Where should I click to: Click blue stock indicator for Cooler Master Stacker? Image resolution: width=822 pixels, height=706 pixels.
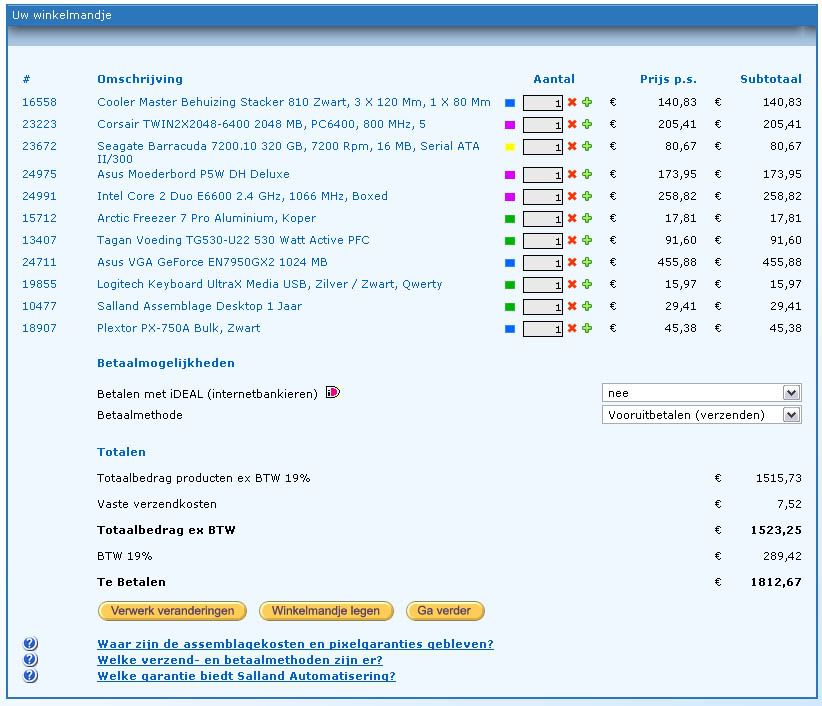510,103
